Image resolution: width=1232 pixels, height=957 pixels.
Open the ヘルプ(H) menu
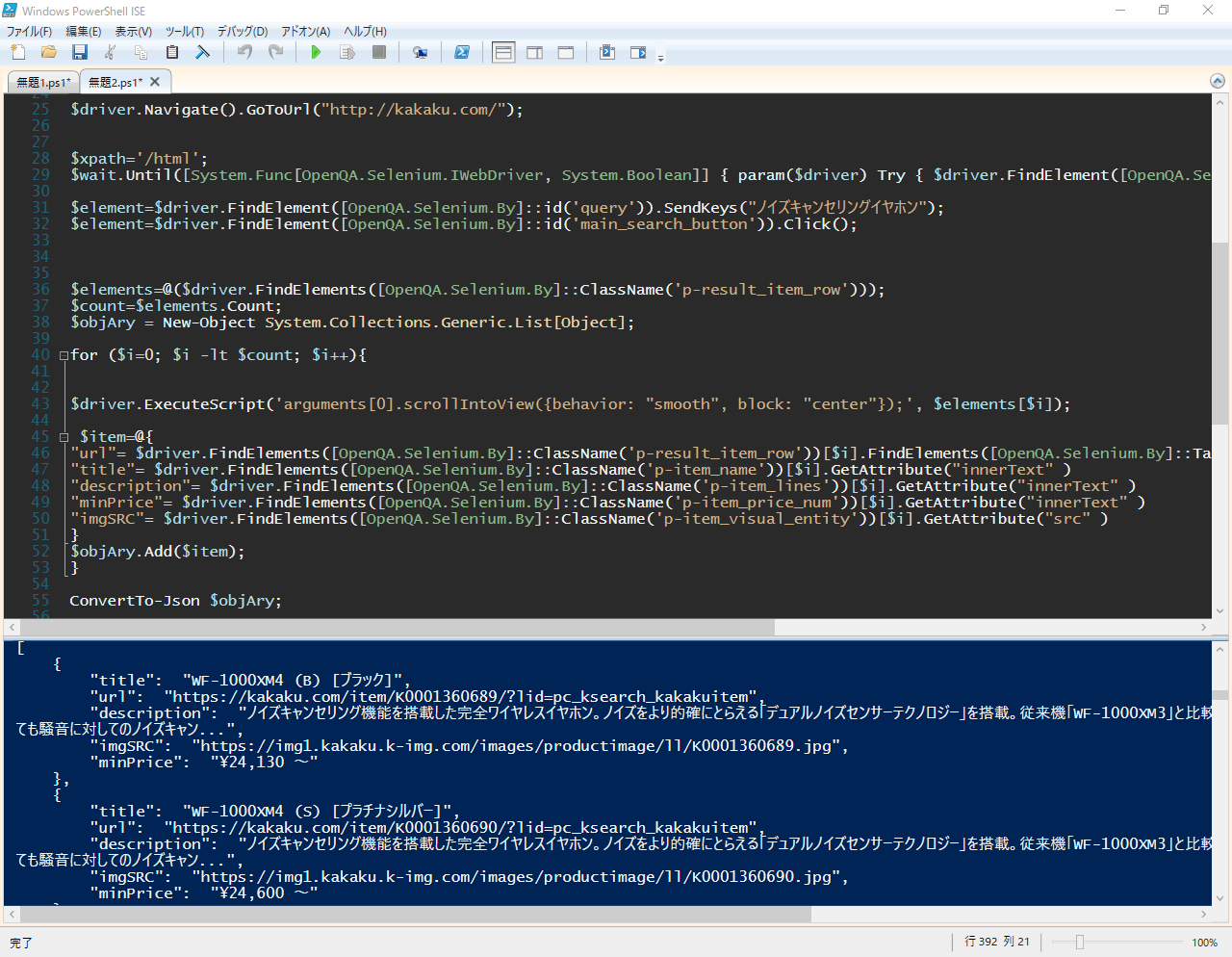click(366, 32)
